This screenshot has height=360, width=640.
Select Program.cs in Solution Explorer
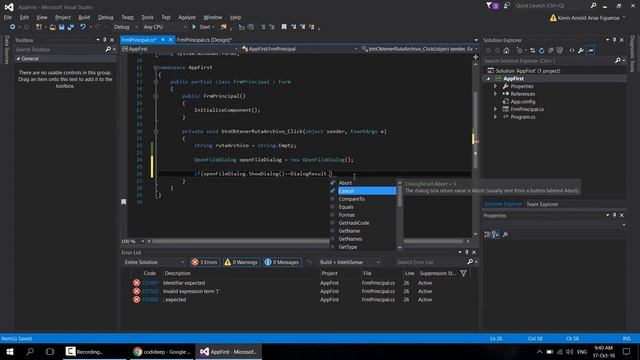pyautogui.click(x=522, y=117)
